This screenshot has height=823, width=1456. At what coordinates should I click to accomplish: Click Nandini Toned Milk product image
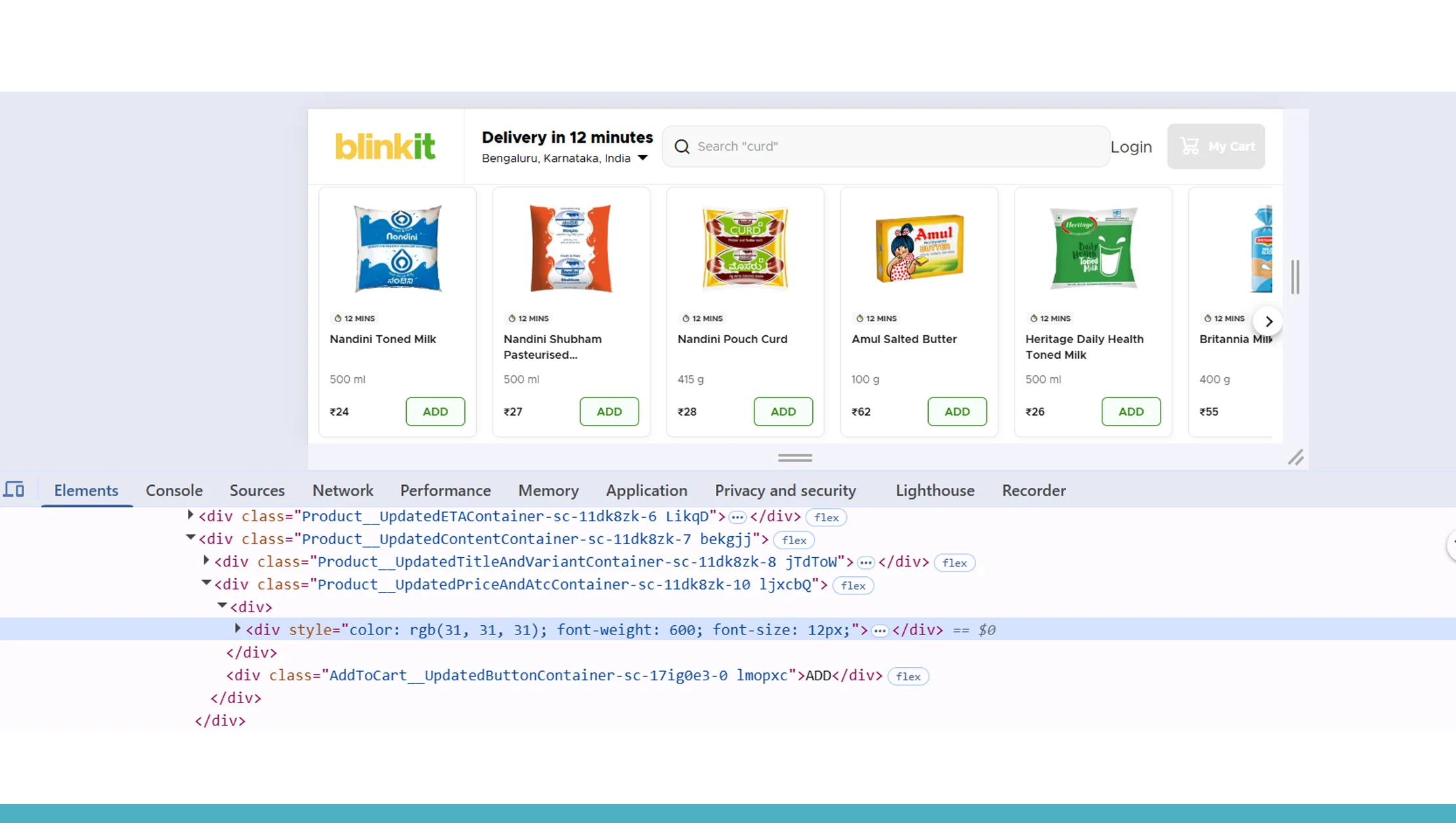pyautogui.click(x=398, y=248)
